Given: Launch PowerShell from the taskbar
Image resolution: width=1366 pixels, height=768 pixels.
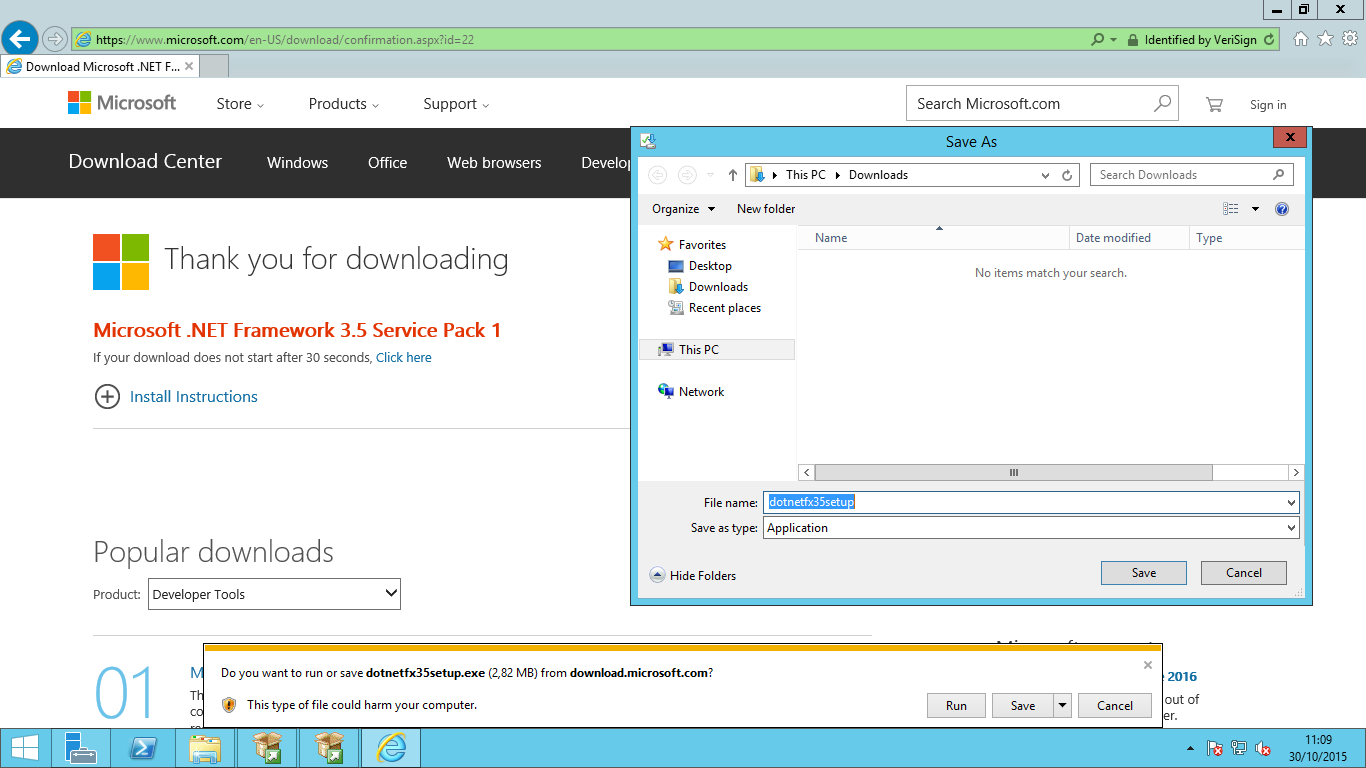Looking at the screenshot, I should pyautogui.click(x=143, y=748).
